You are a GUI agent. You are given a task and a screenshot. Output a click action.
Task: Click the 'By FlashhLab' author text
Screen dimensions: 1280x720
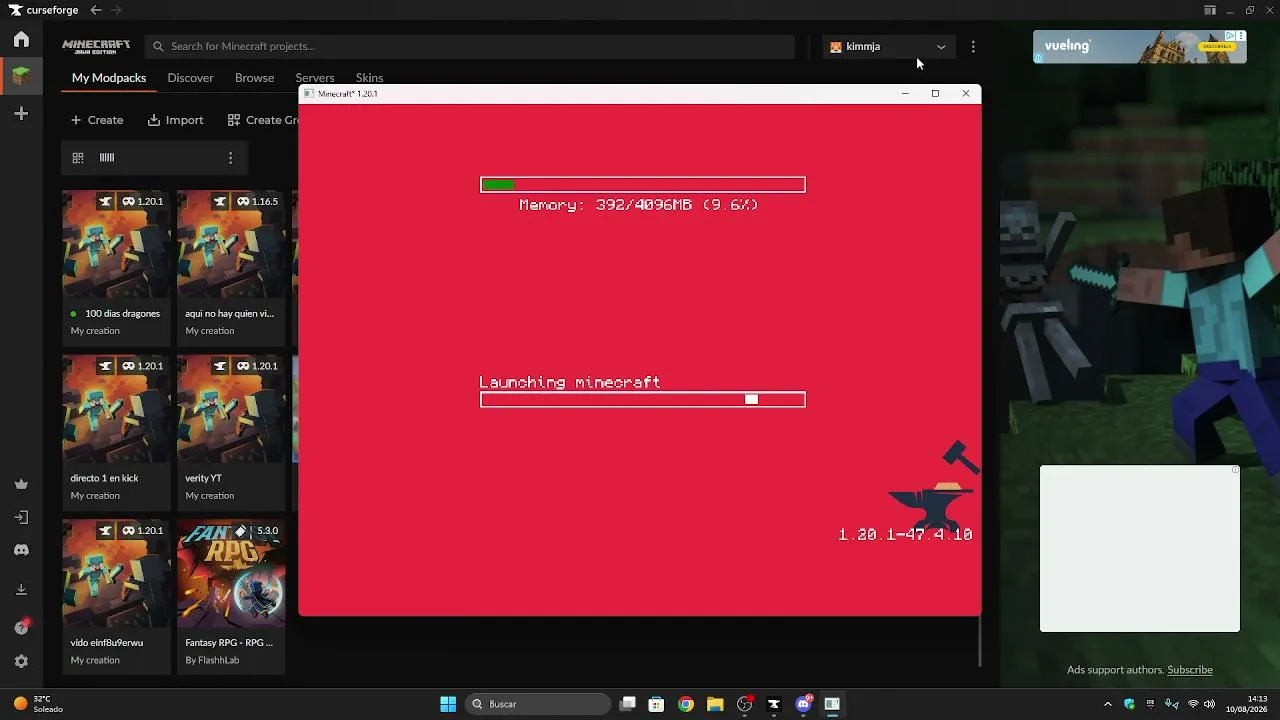(212, 660)
